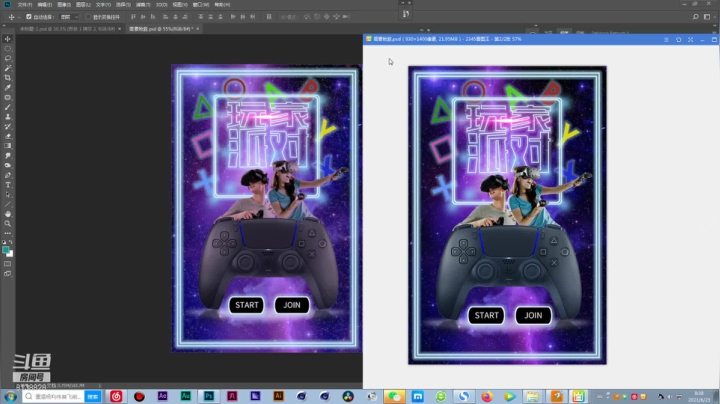720x404 pixels.
Task: Click the taskbar search input field
Action: [53, 396]
